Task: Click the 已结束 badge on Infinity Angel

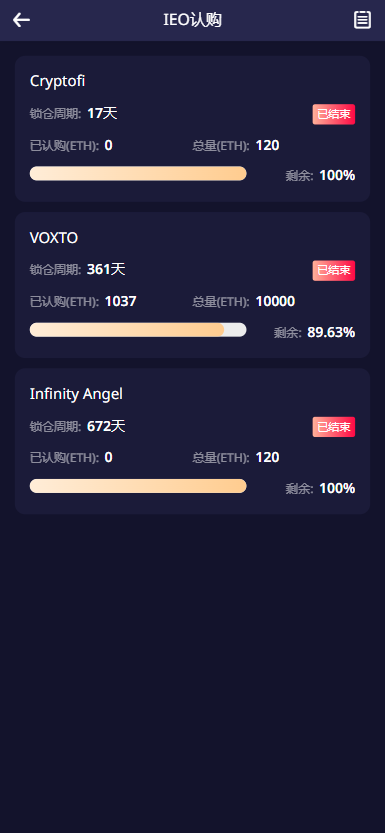Action: (x=333, y=427)
